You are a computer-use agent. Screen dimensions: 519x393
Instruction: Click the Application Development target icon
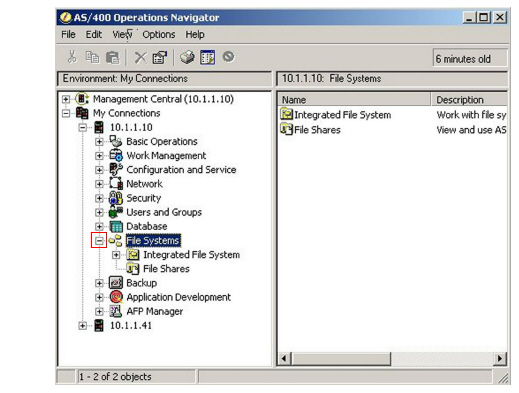(x=116, y=297)
